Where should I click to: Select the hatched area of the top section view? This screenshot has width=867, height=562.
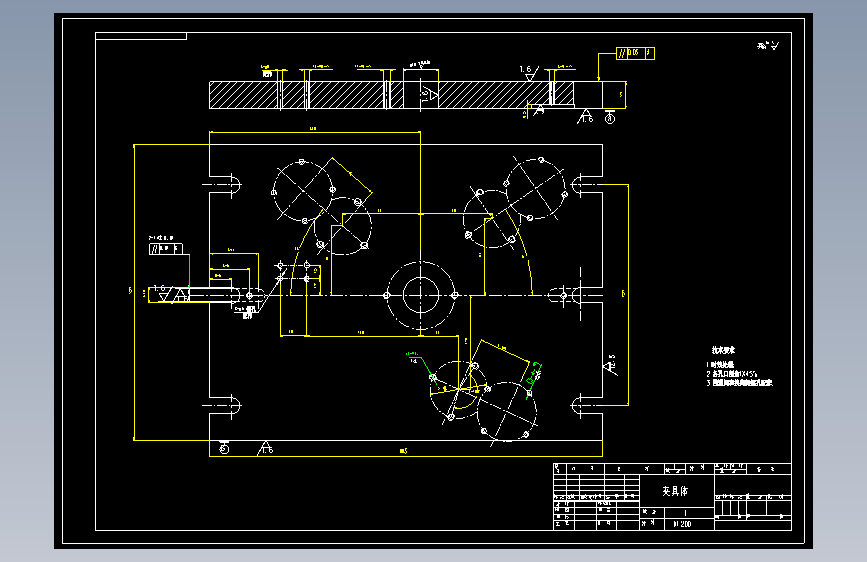[x=391, y=95]
